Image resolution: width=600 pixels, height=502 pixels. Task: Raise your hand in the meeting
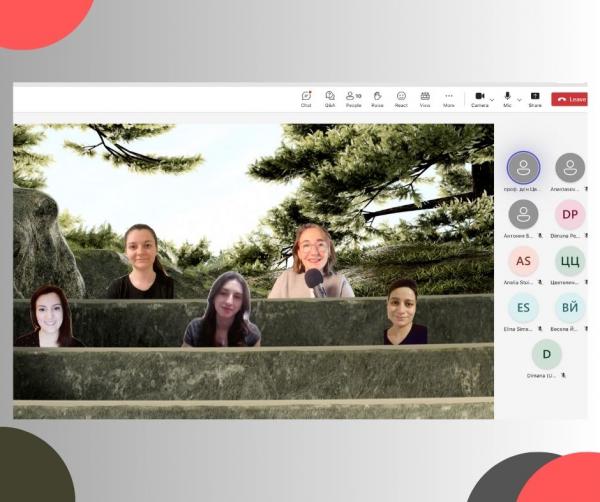click(377, 99)
